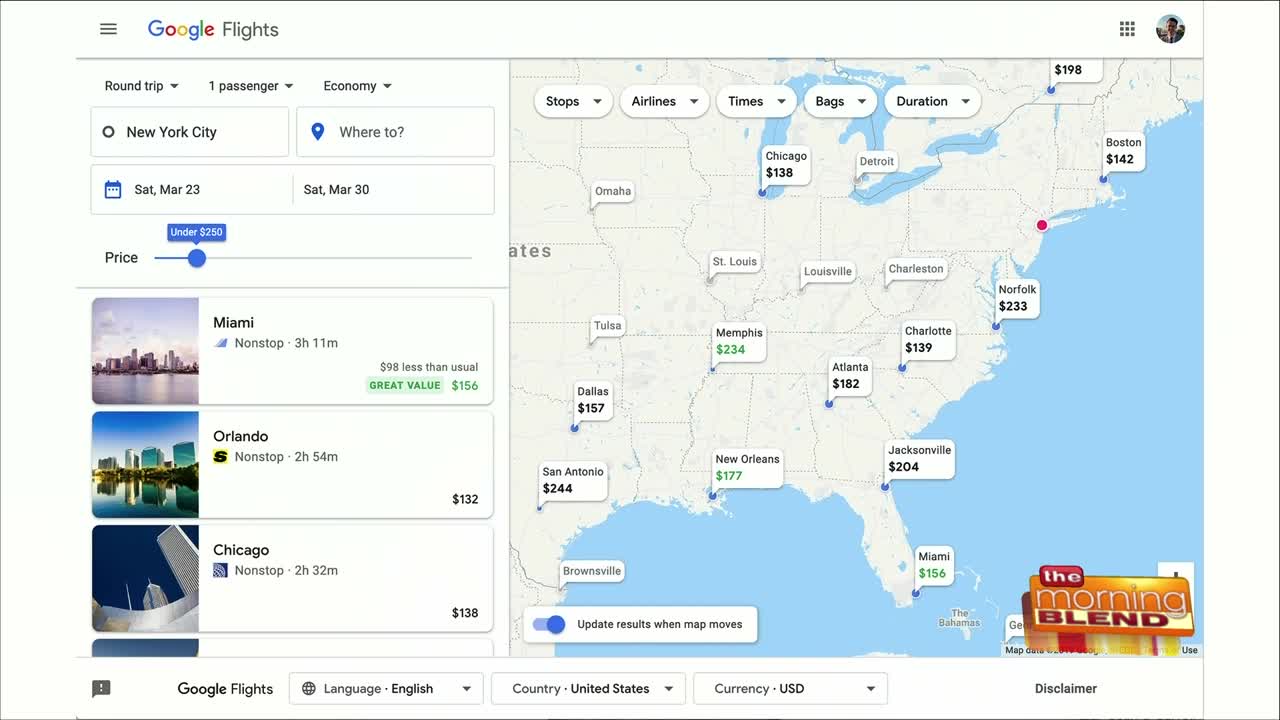Click the San Antonio $244 map label
This screenshot has height=720, width=1280.
pyautogui.click(x=572, y=480)
